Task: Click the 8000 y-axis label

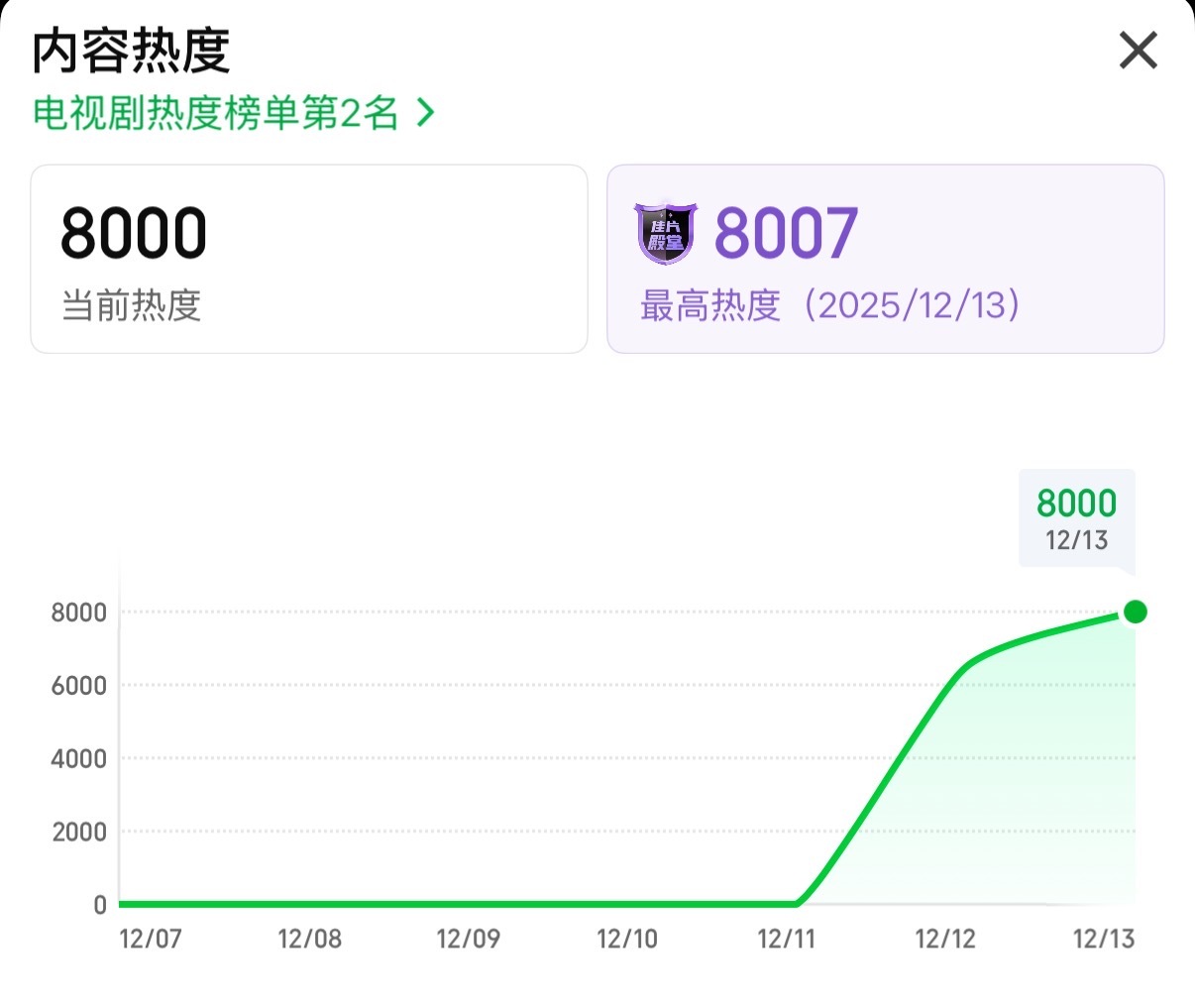Action: point(79,613)
